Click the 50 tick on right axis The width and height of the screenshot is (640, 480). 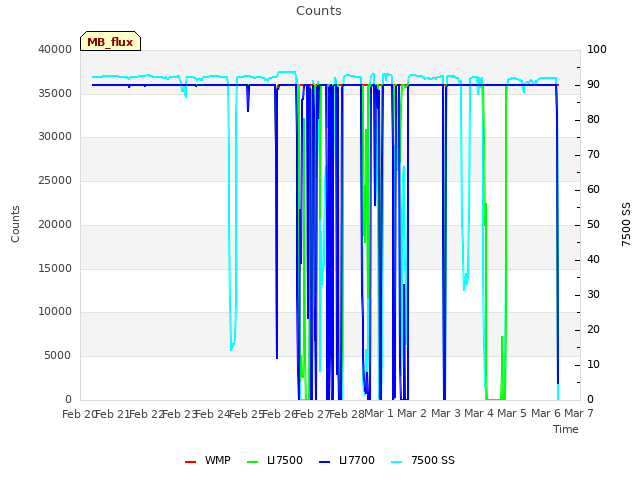coord(593,224)
